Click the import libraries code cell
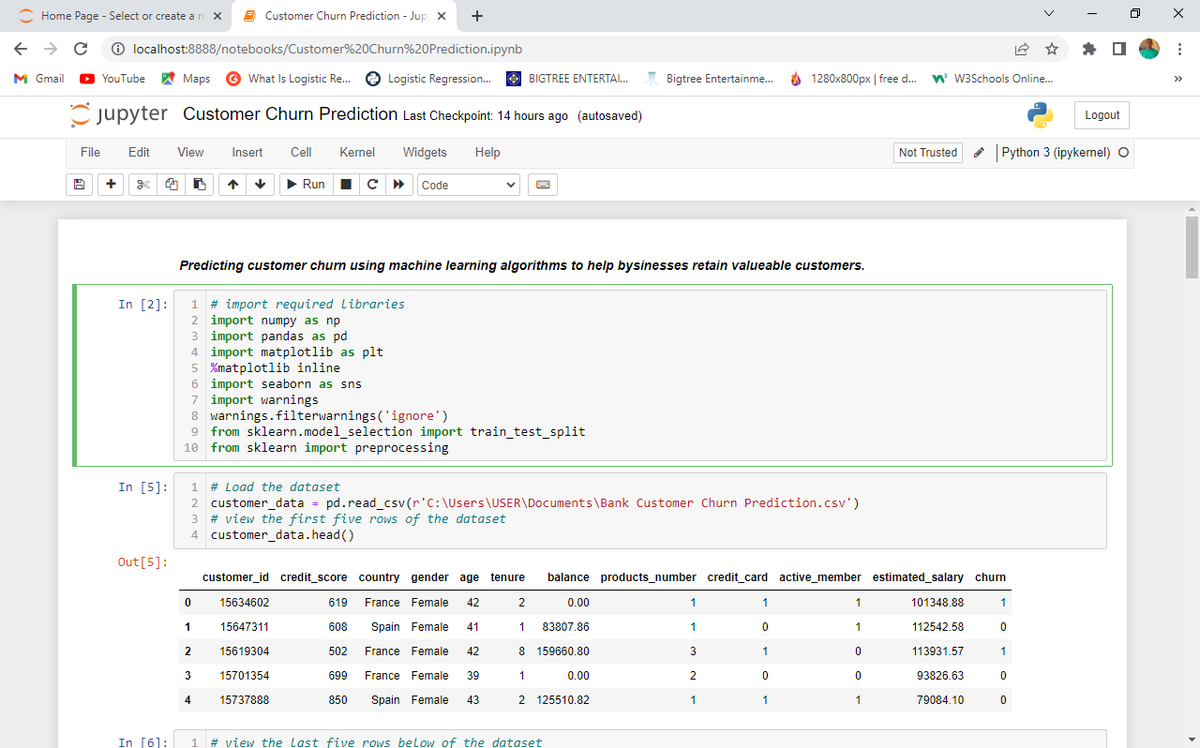Screen dimensions: 1200x748 (641, 376)
